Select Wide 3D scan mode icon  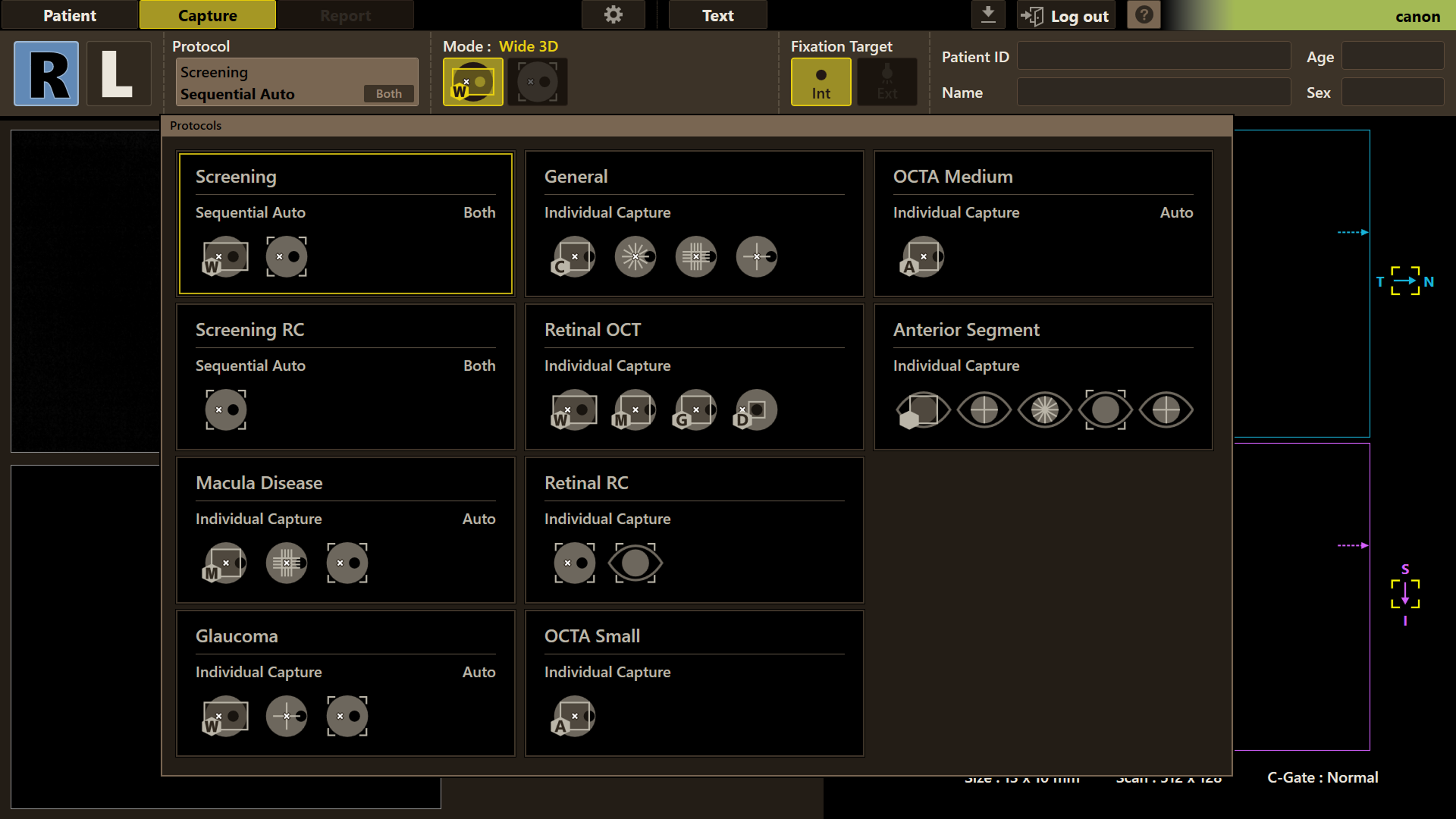(x=472, y=82)
